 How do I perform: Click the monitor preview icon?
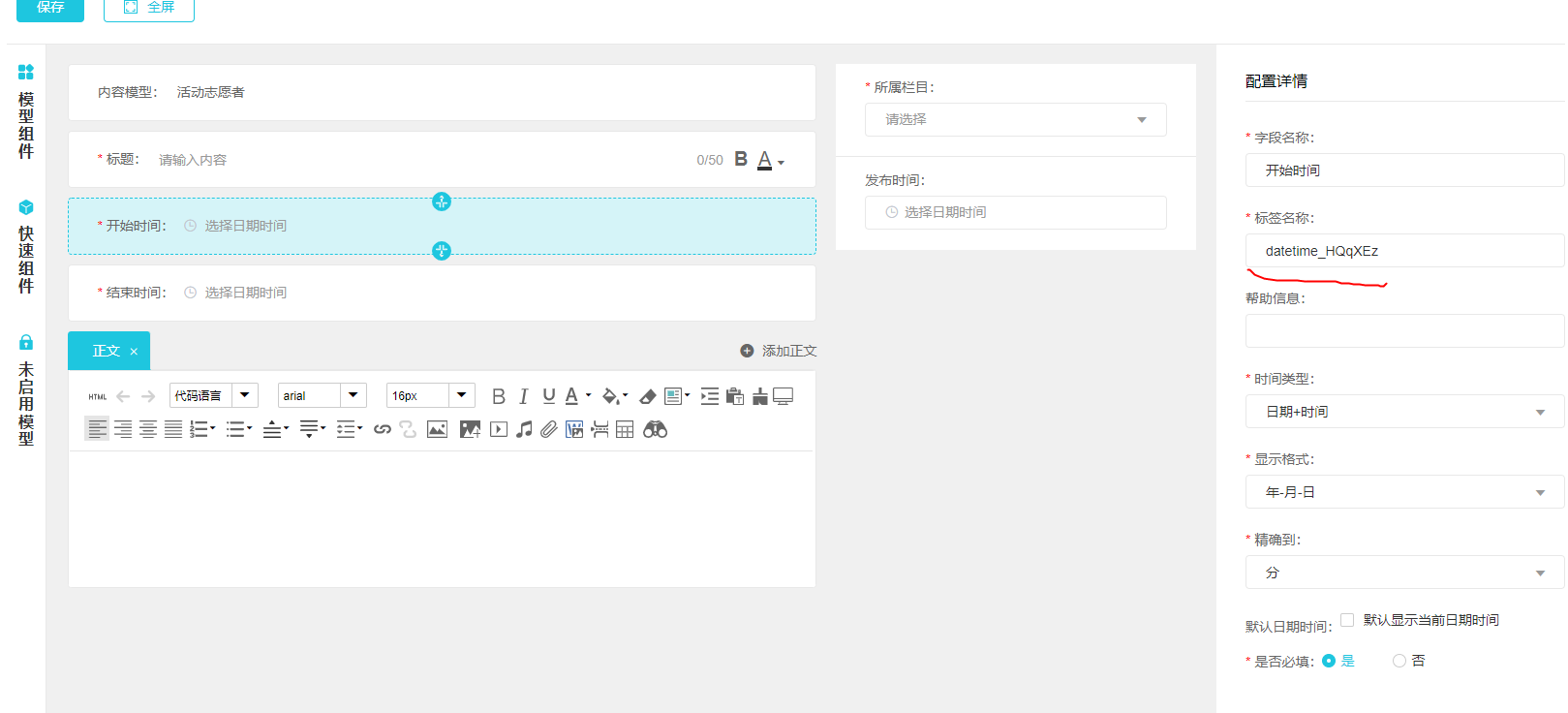[783, 396]
